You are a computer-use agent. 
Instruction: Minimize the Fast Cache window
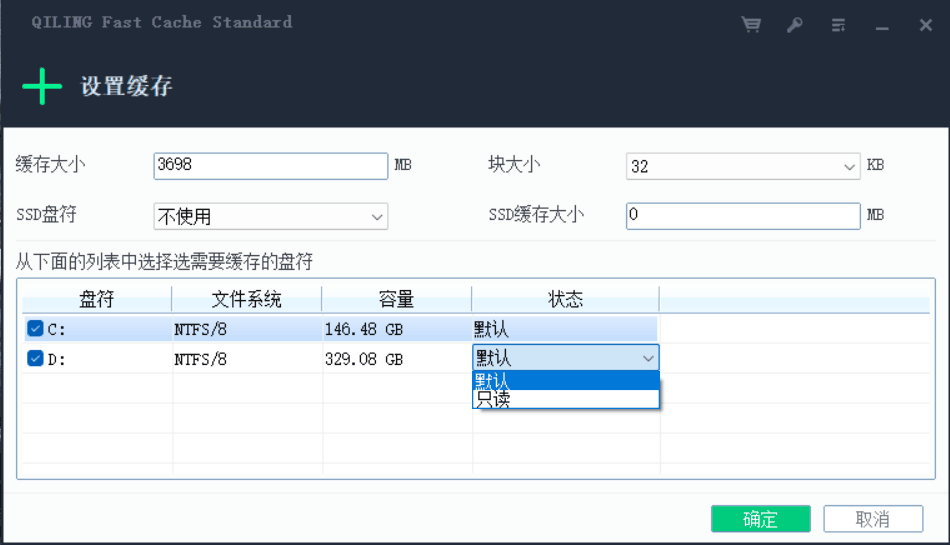tap(882, 26)
